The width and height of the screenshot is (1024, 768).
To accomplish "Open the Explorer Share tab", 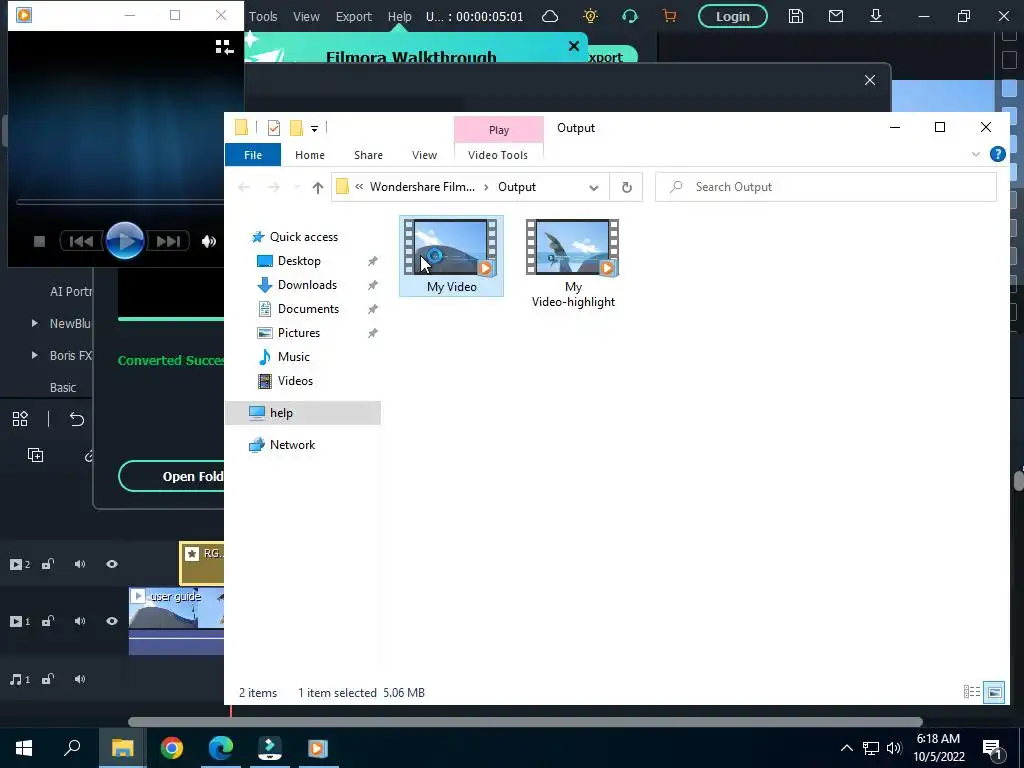I will 368,155.
